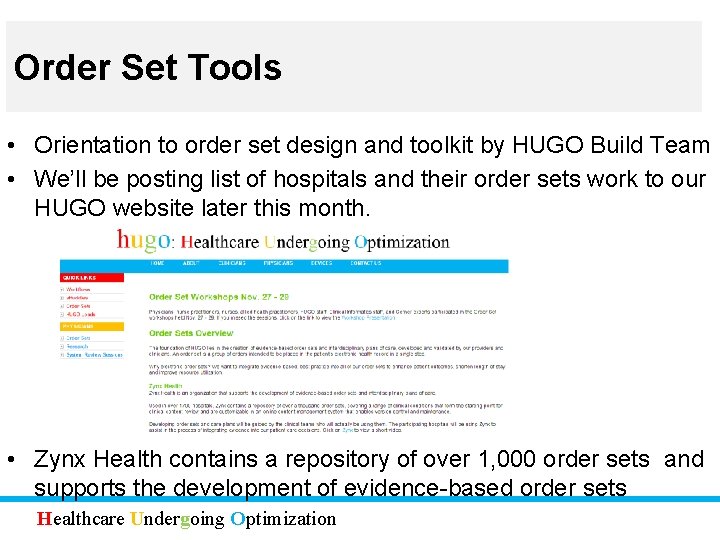Click the green 'Zynx Health' subheading
The height and width of the screenshot is (540, 720).
[x=165, y=386]
